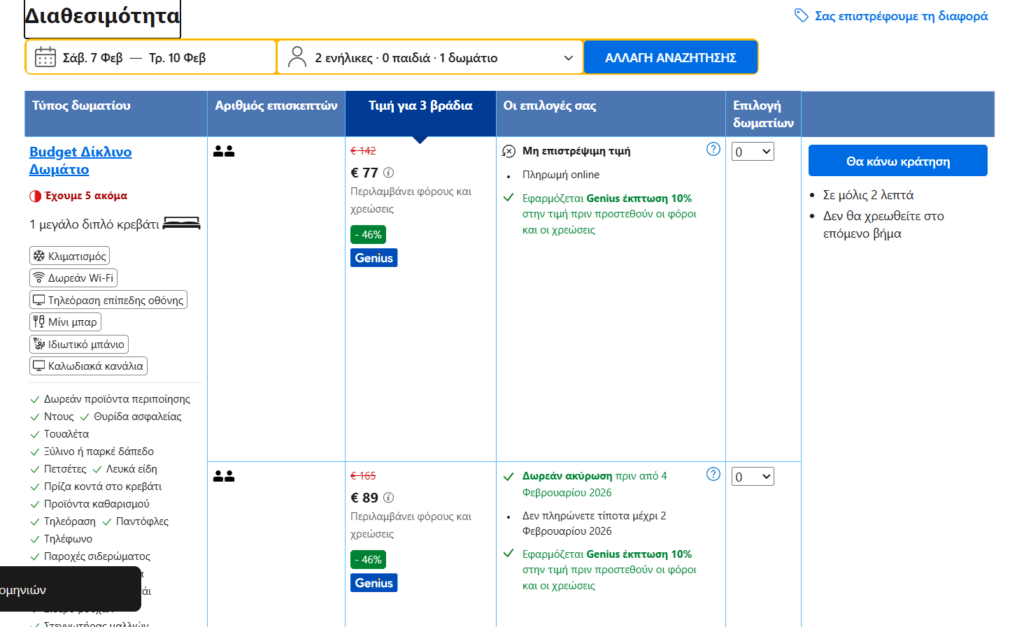Click info icon next to € 77 price
The width and height of the screenshot is (1024, 627).
coord(389,173)
